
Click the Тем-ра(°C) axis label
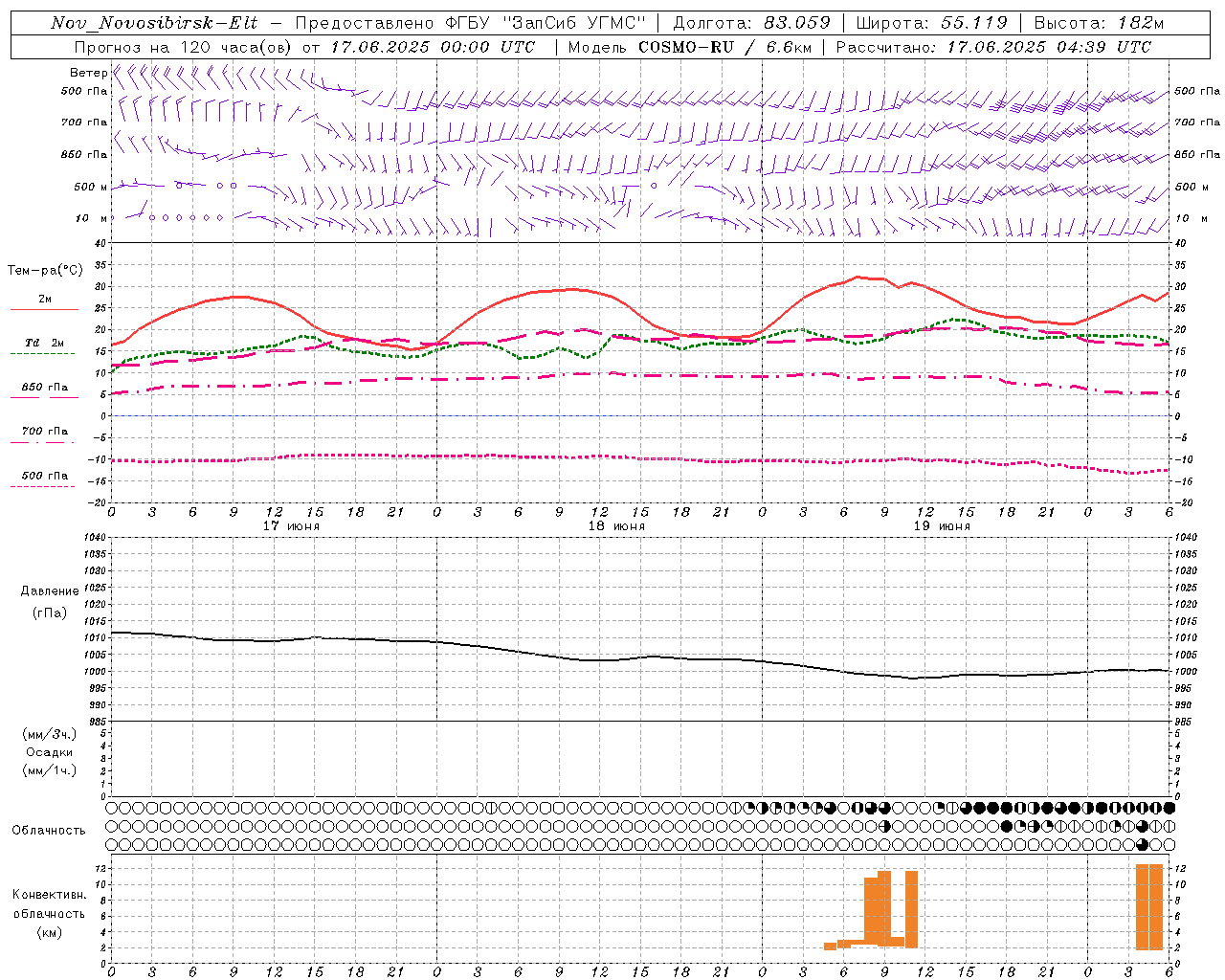[45, 271]
